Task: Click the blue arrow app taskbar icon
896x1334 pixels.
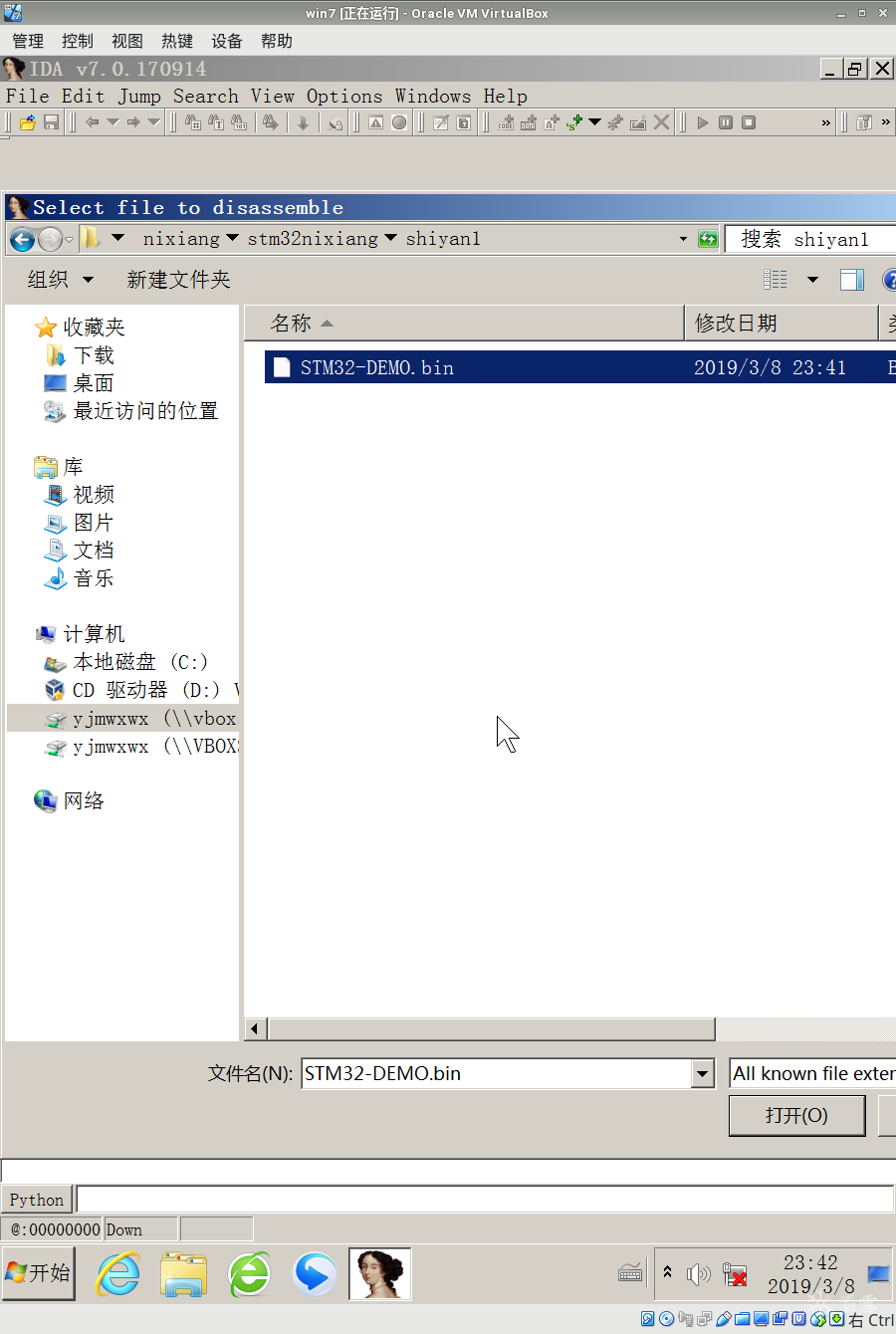Action: [315, 1274]
